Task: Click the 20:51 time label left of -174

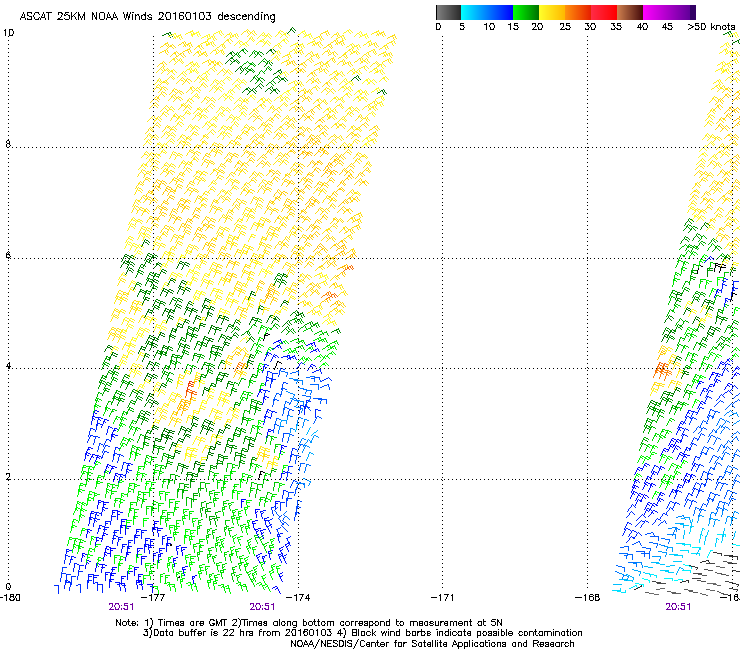Action: [x=262, y=607]
